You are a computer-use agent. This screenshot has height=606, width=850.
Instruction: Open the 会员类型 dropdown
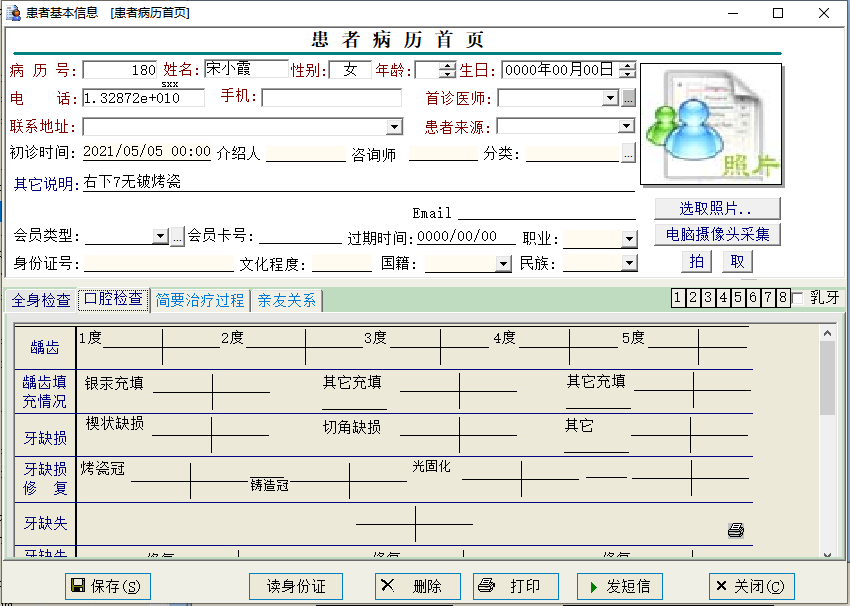(160, 236)
